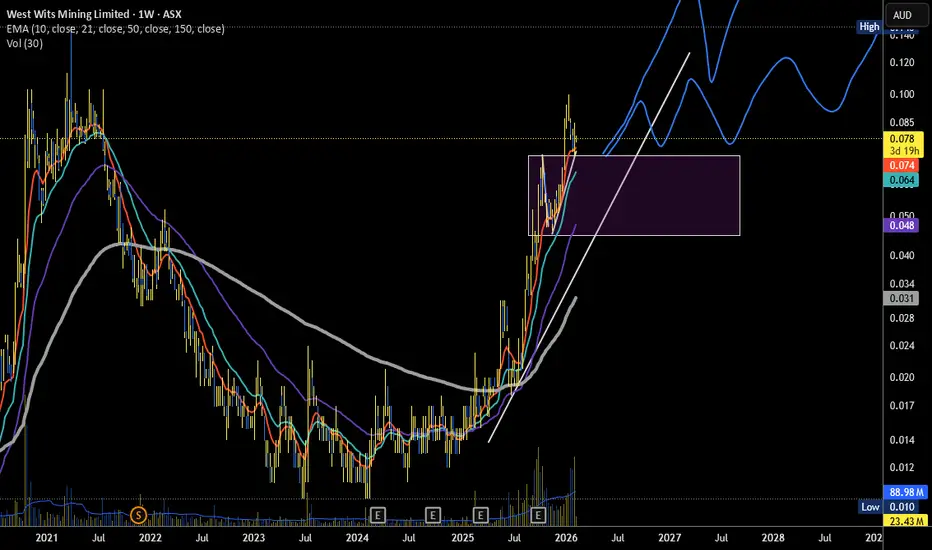Open the earnings E marker near early 2025
This screenshot has width=932, height=550.
pos(480,515)
